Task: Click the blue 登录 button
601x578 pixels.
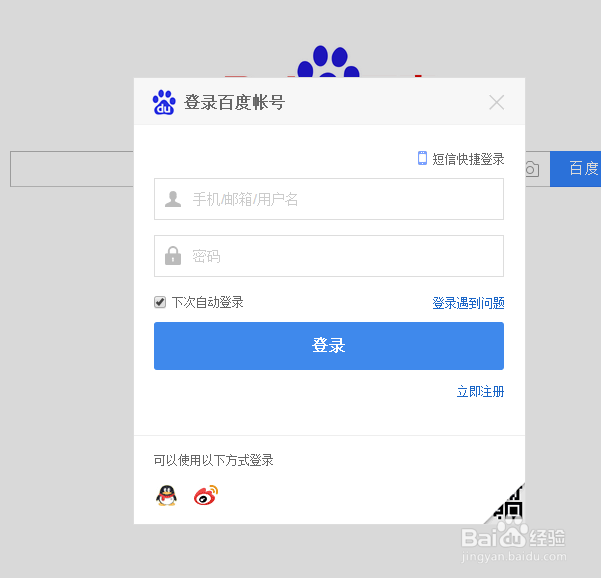Action: pos(329,346)
